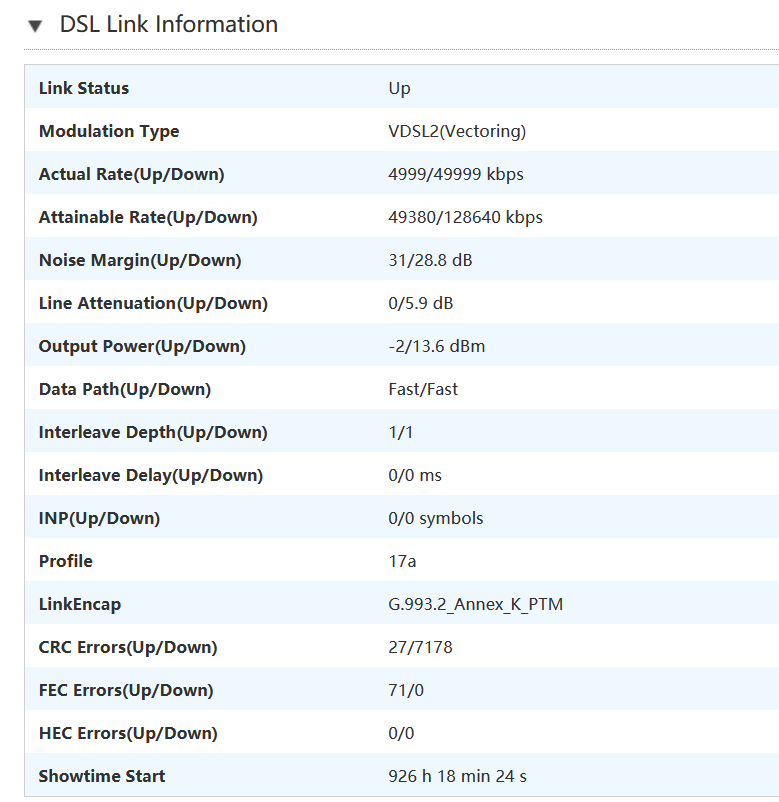
Task: Select the Fast/Fast value
Action: 423,389
